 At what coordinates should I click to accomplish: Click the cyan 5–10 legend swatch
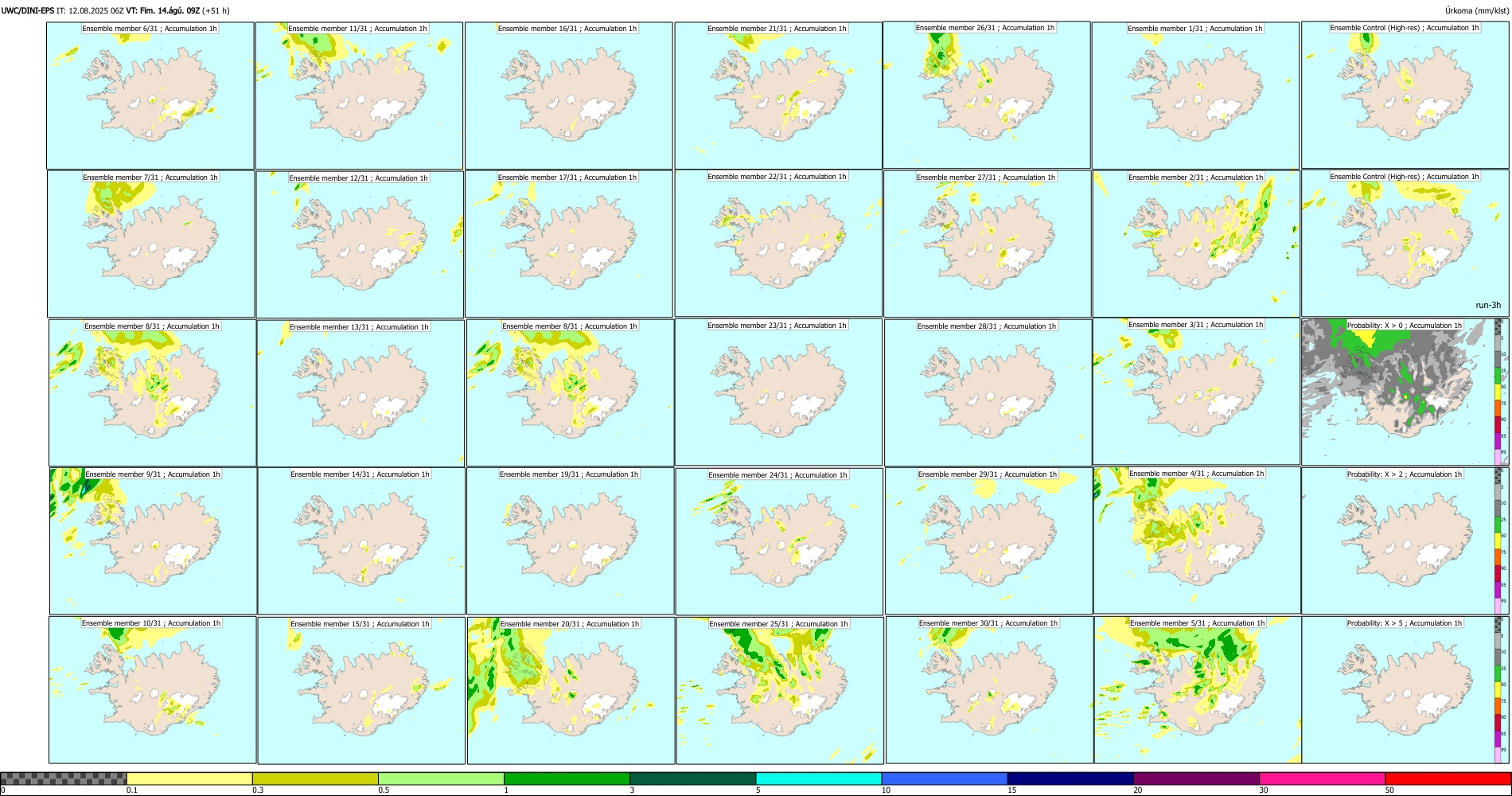point(819,778)
